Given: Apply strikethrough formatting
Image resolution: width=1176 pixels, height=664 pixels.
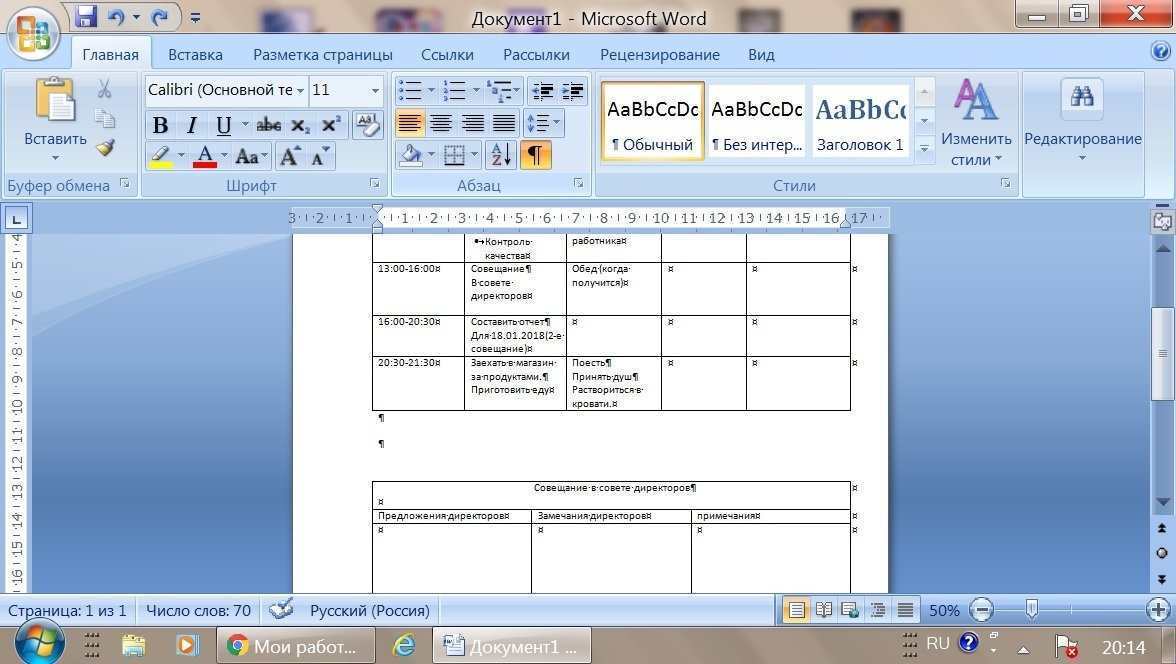Looking at the screenshot, I should pyautogui.click(x=268, y=125).
